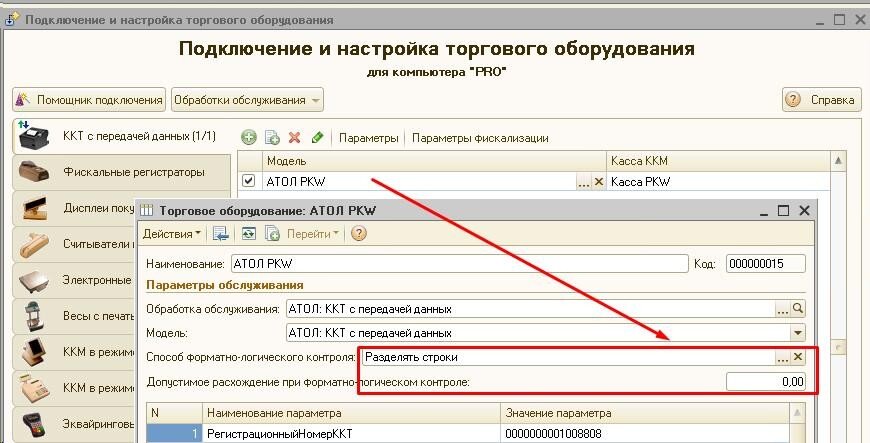Click the Способ форматно-логического контроля field

[568, 357]
